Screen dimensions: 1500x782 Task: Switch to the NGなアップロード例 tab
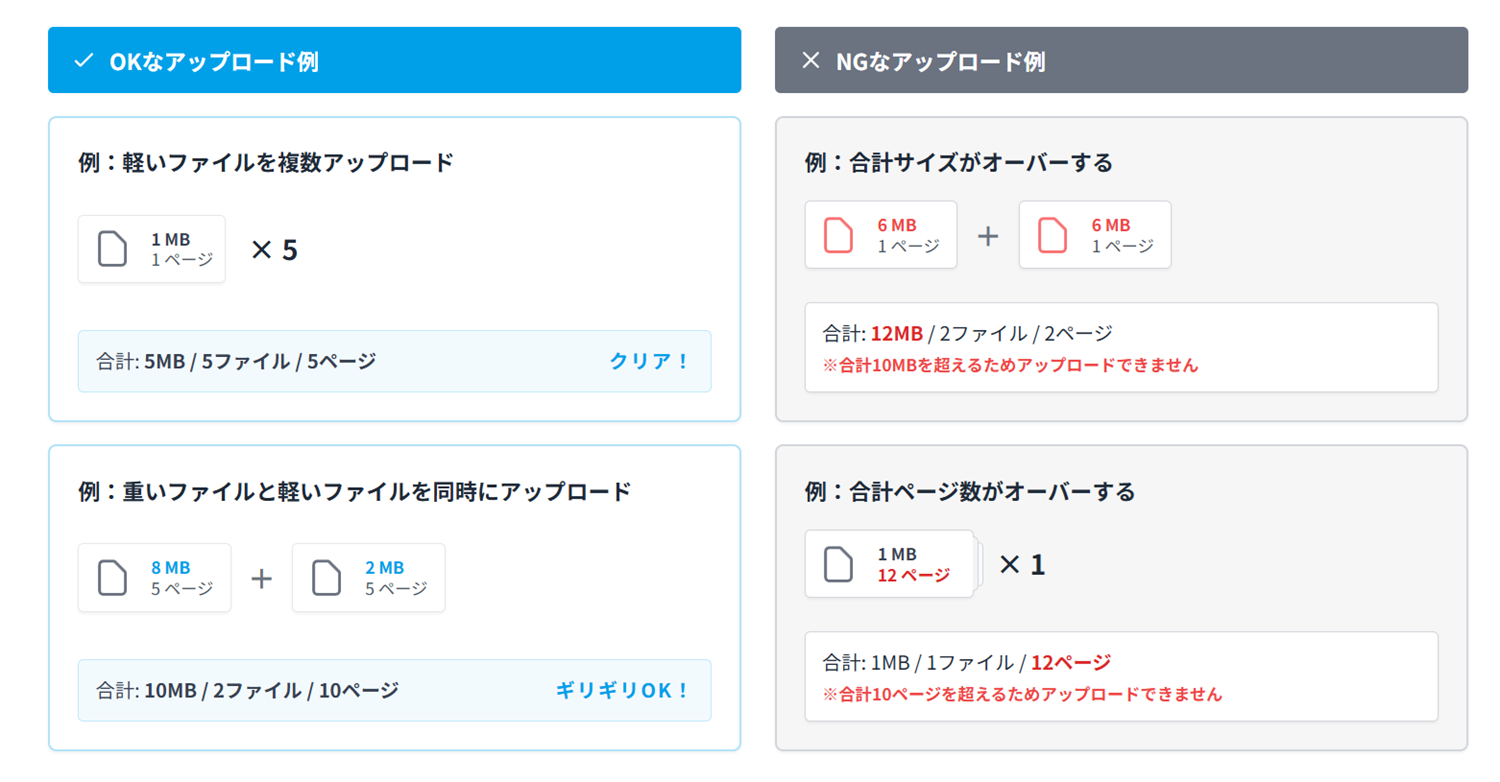1120,60
